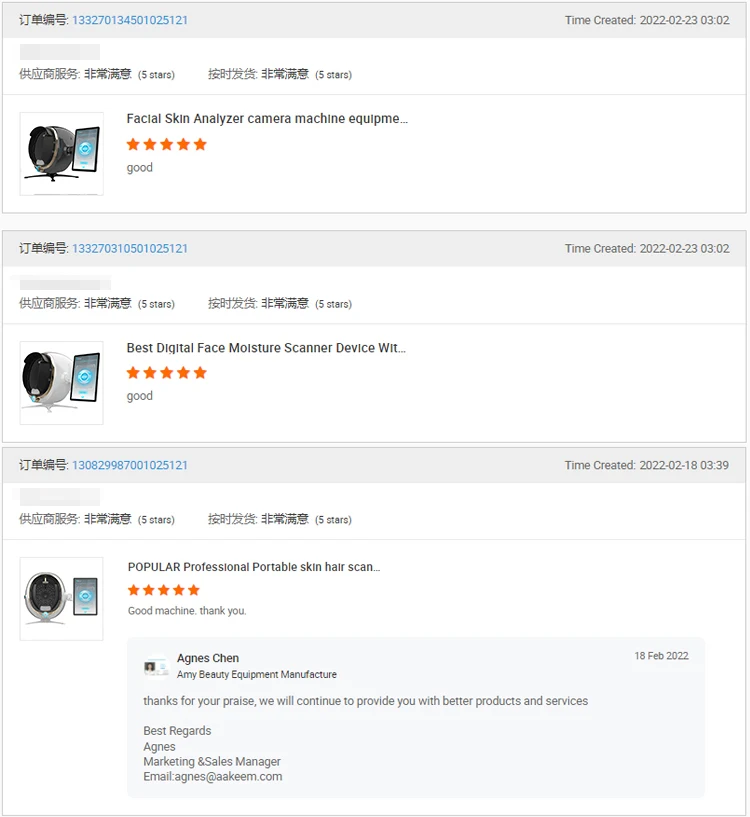This screenshot has height=817, width=750.
Task: Open the Best Digital Face Moisture Scanner title
Action: [266, 348]
